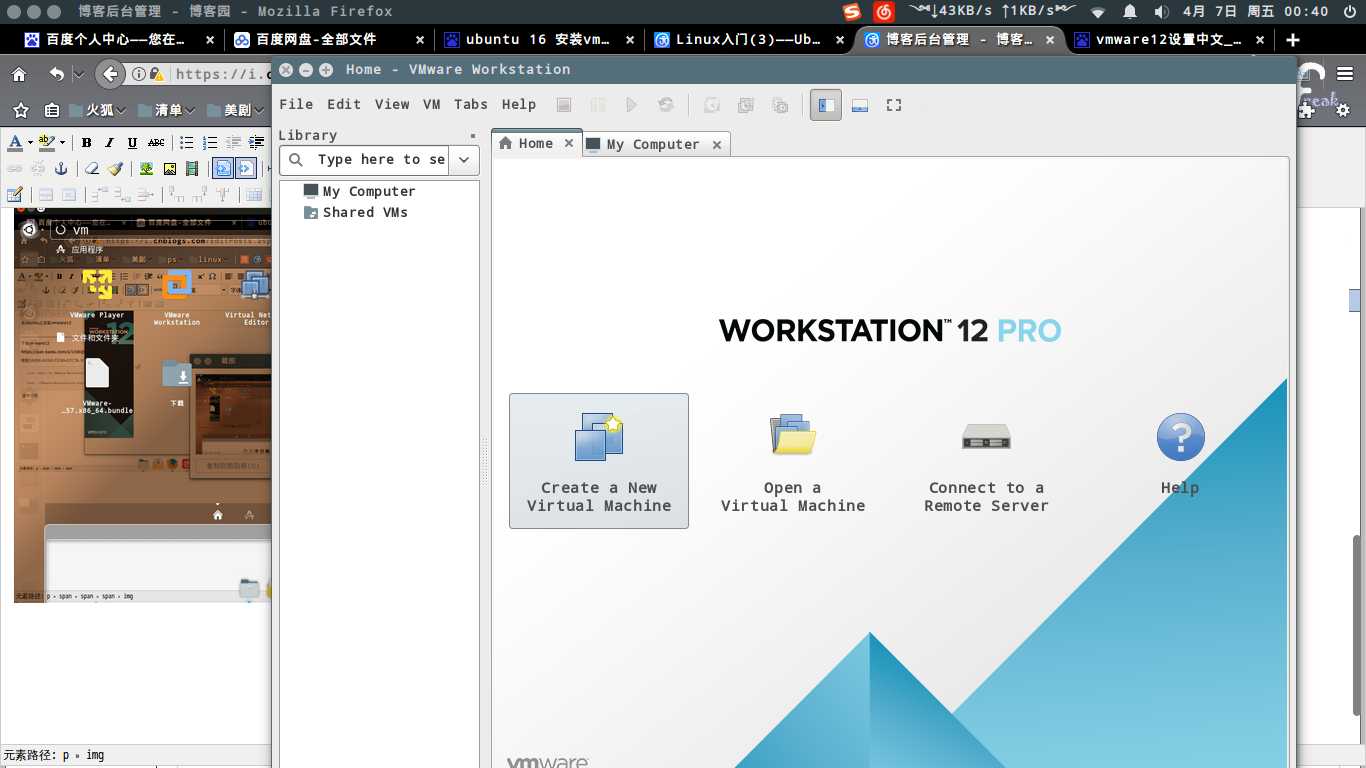This screenshot has width=1366, height=768.
Task: Close the Library panel
Action: (x=473, y=135)
